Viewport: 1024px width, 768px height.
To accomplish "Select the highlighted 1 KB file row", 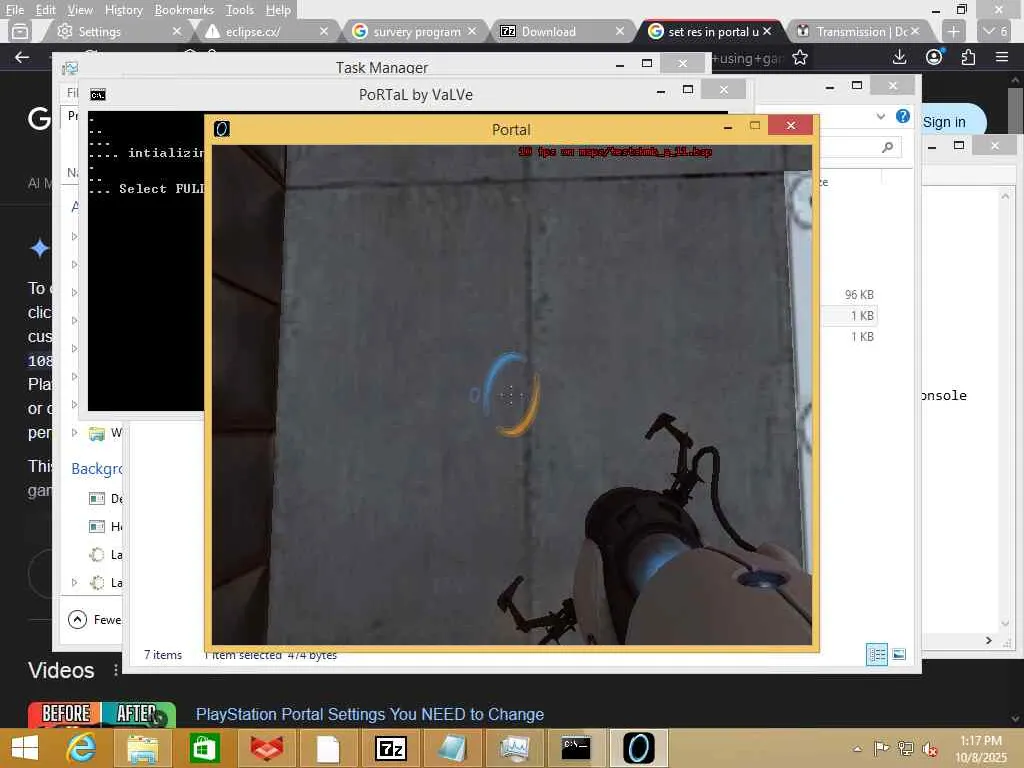I will 848,315.
